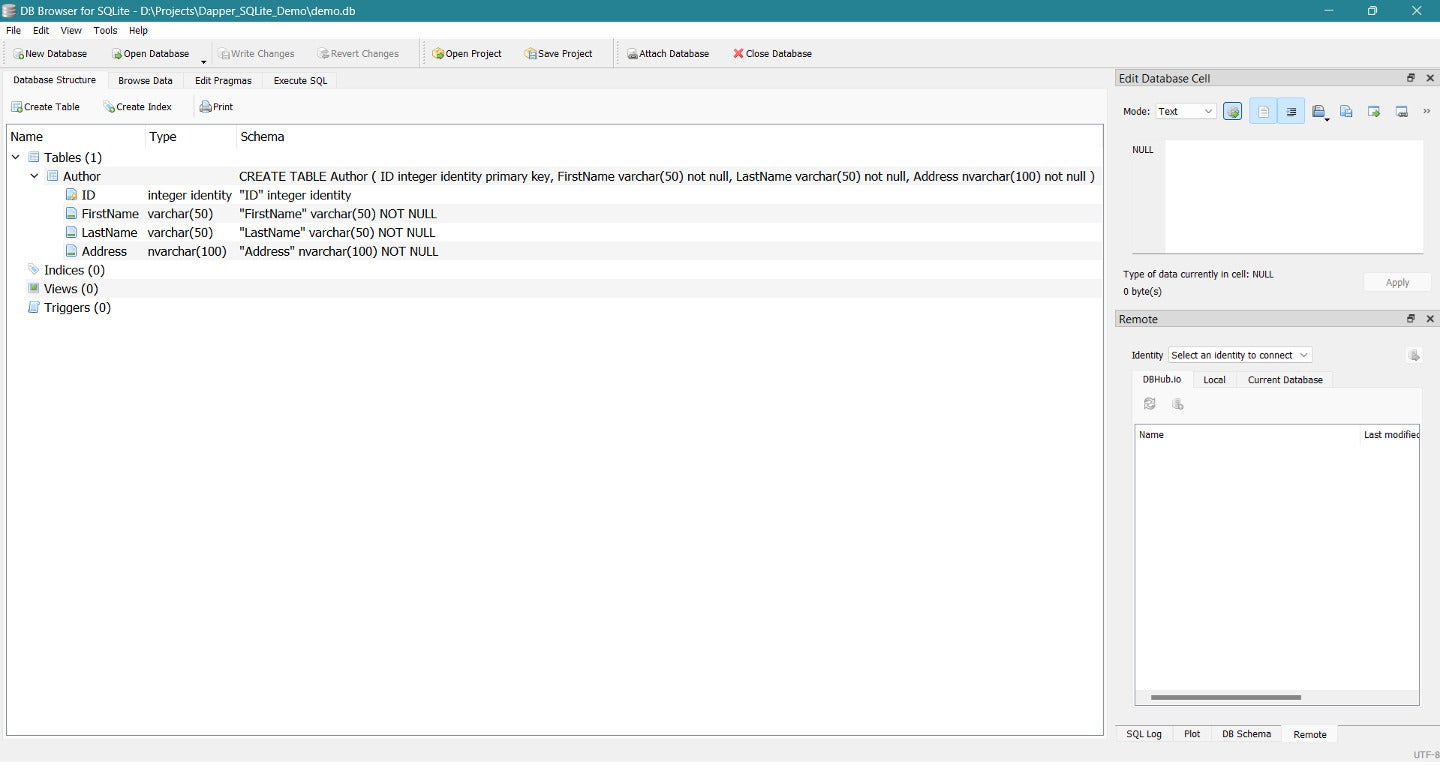The height and width of the screenshot is (765, 1440).
Task: Click the FirstName field icon
Action: pyautogui.click(x=72, y=214)
